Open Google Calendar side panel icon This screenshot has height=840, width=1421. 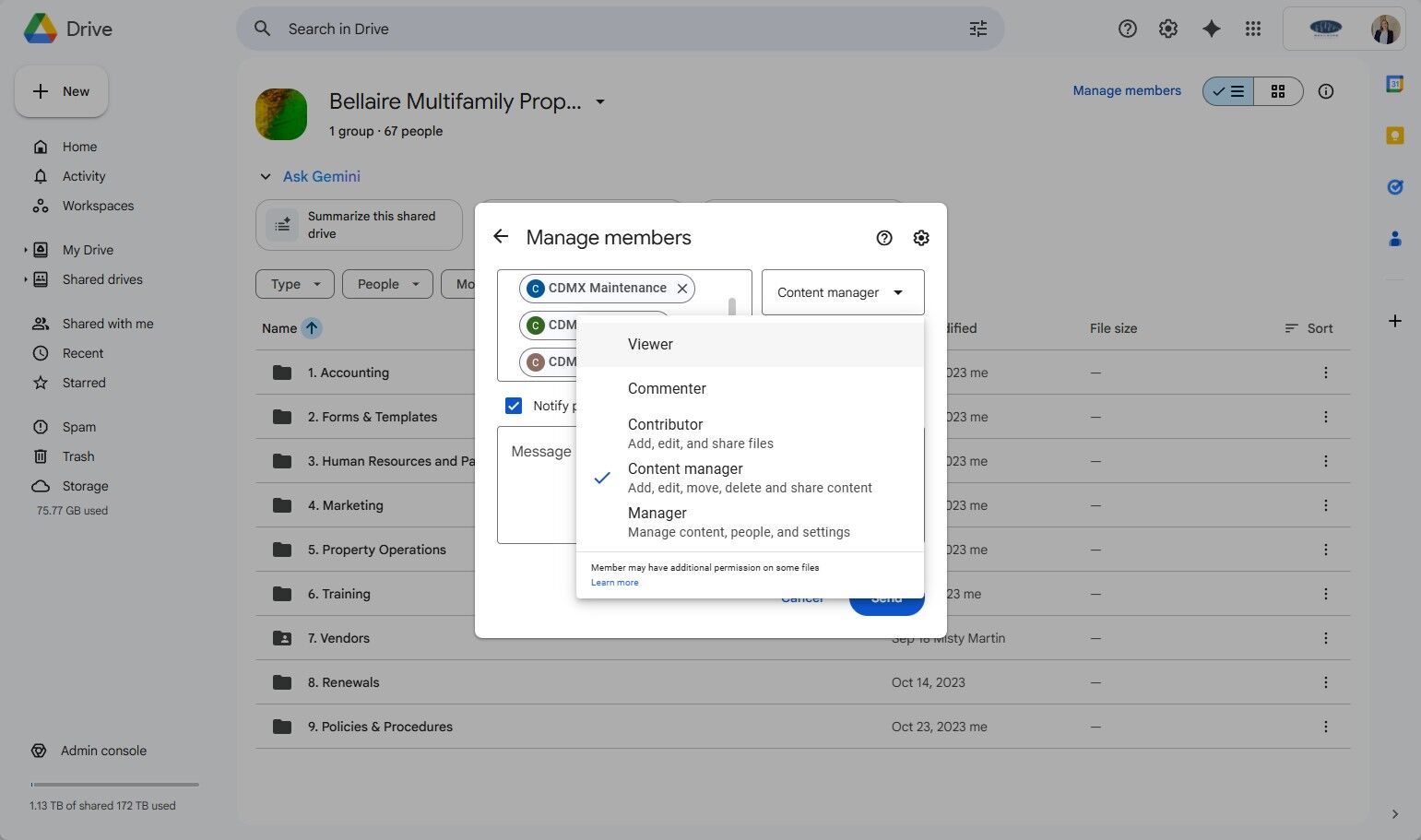pyautogui.click(x=1394, y=84)
